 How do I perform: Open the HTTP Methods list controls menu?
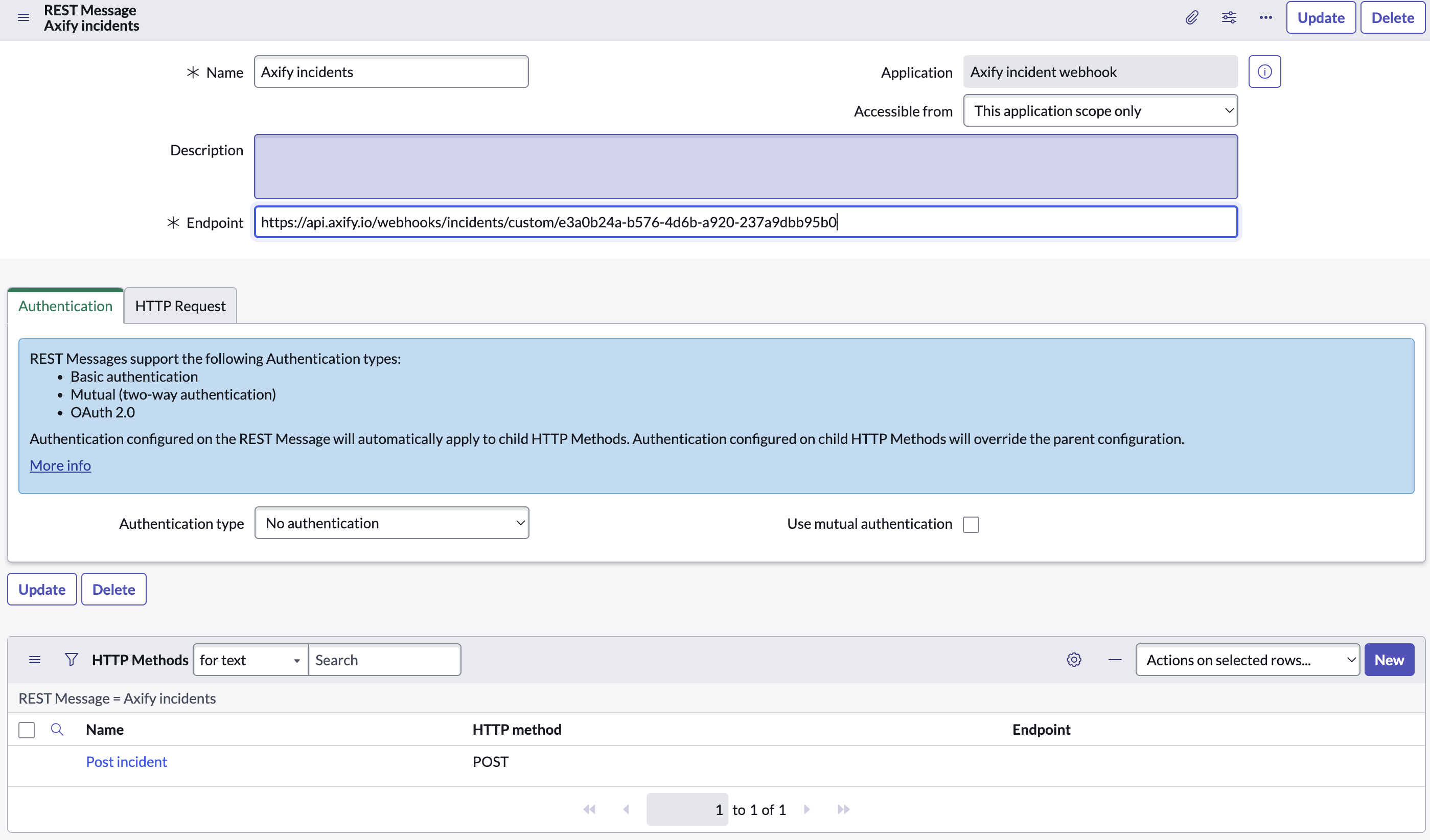tap(35, 660)
